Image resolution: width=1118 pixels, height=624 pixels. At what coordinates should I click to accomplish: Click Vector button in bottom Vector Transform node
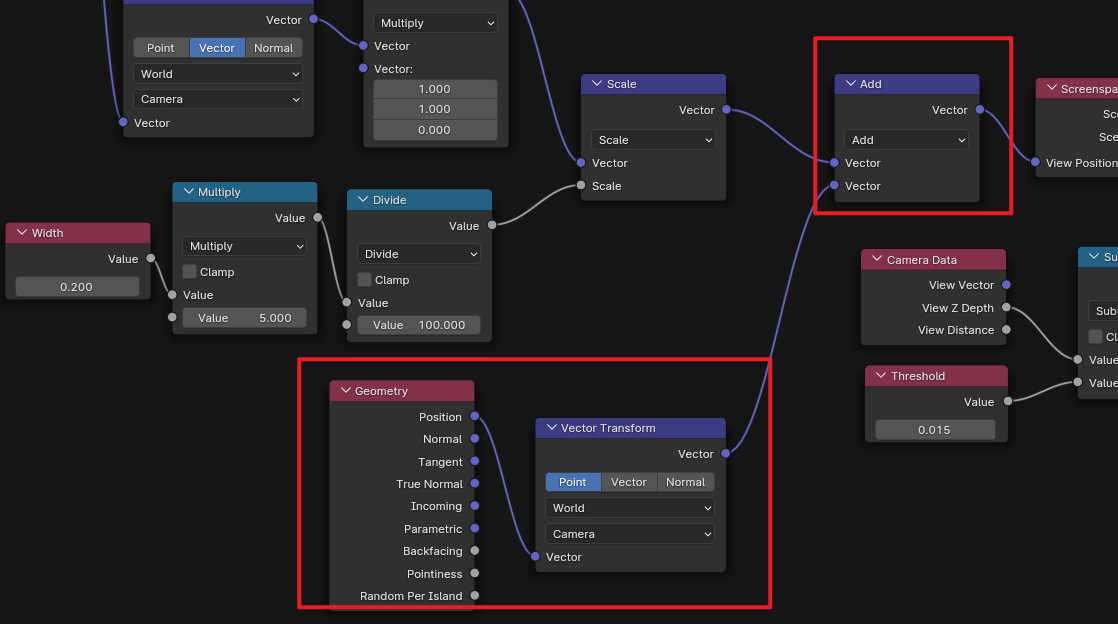coord(628,482)
